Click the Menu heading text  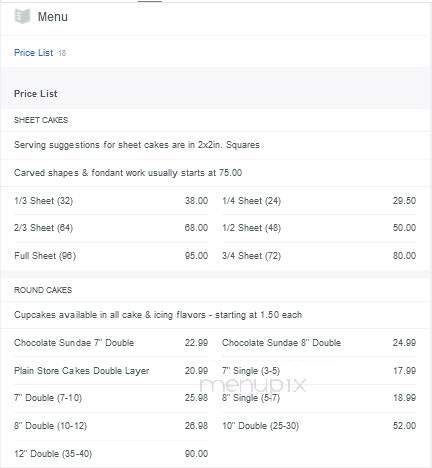coord(53,16)
